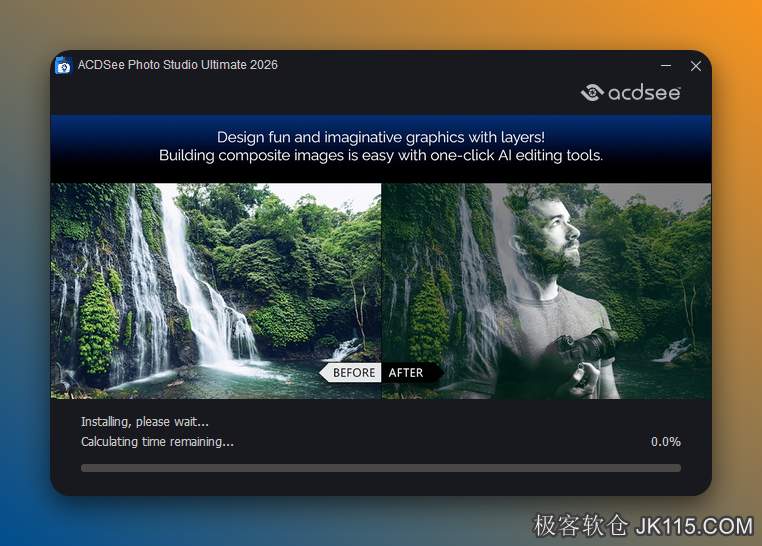Click the 0.0% progress value
The height and width of the screenshot is (546, 762).
666,442
